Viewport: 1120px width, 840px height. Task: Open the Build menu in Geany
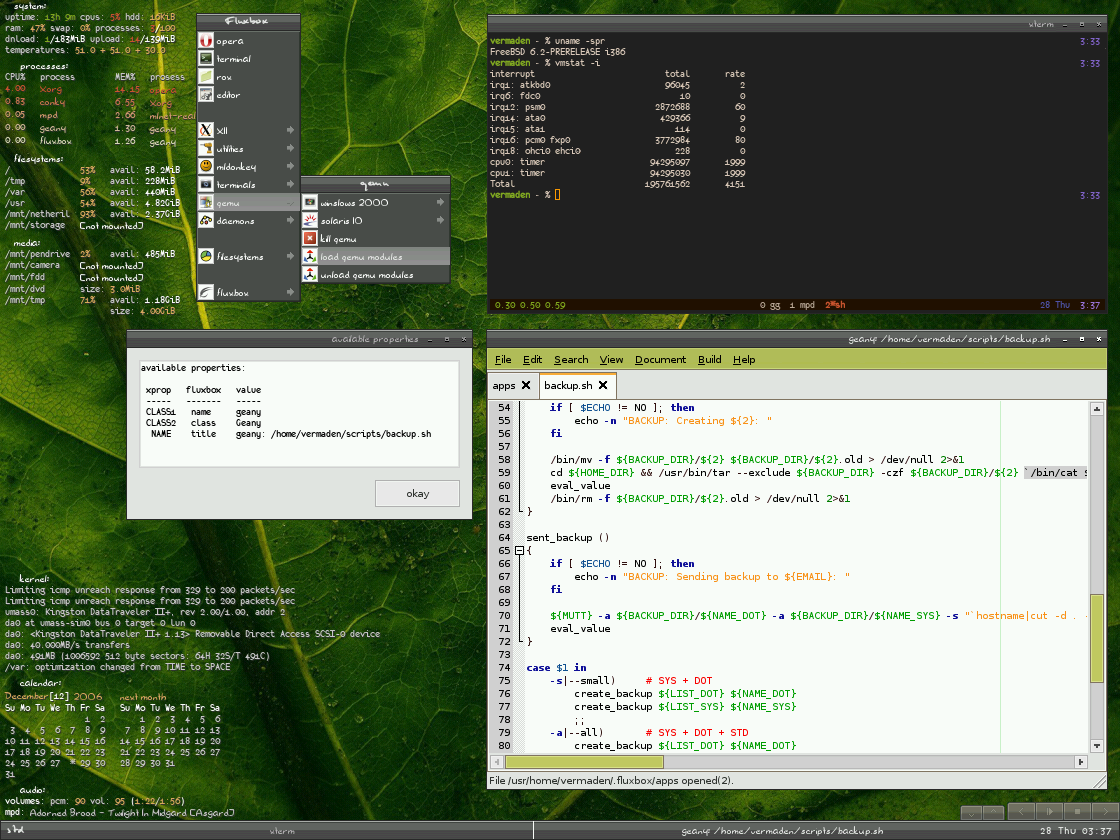point(709,360)
